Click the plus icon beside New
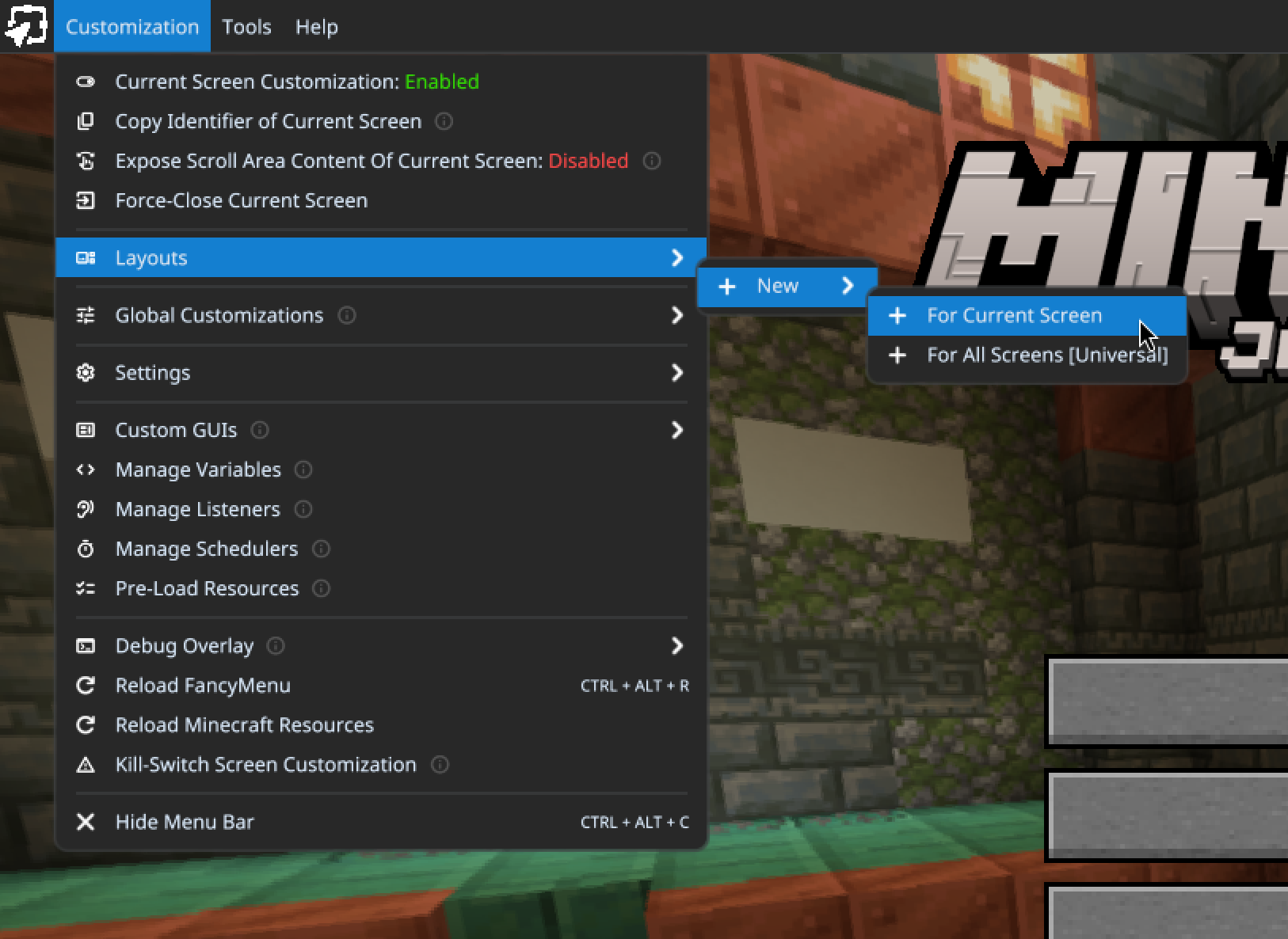This screenshot has height=939, width=1288. tap(727, 287)
